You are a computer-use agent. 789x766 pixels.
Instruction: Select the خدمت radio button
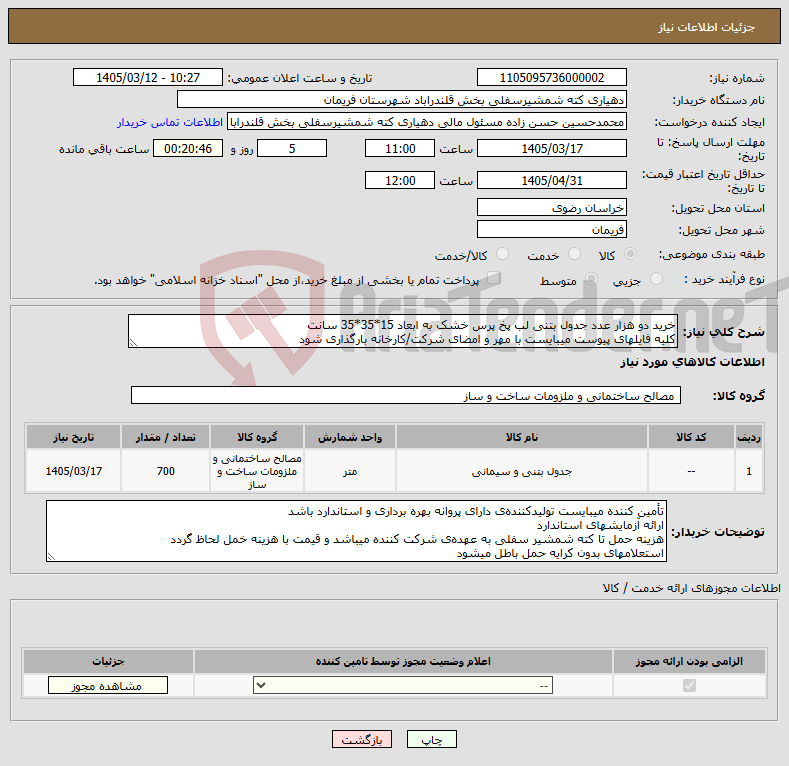point(574,254)
